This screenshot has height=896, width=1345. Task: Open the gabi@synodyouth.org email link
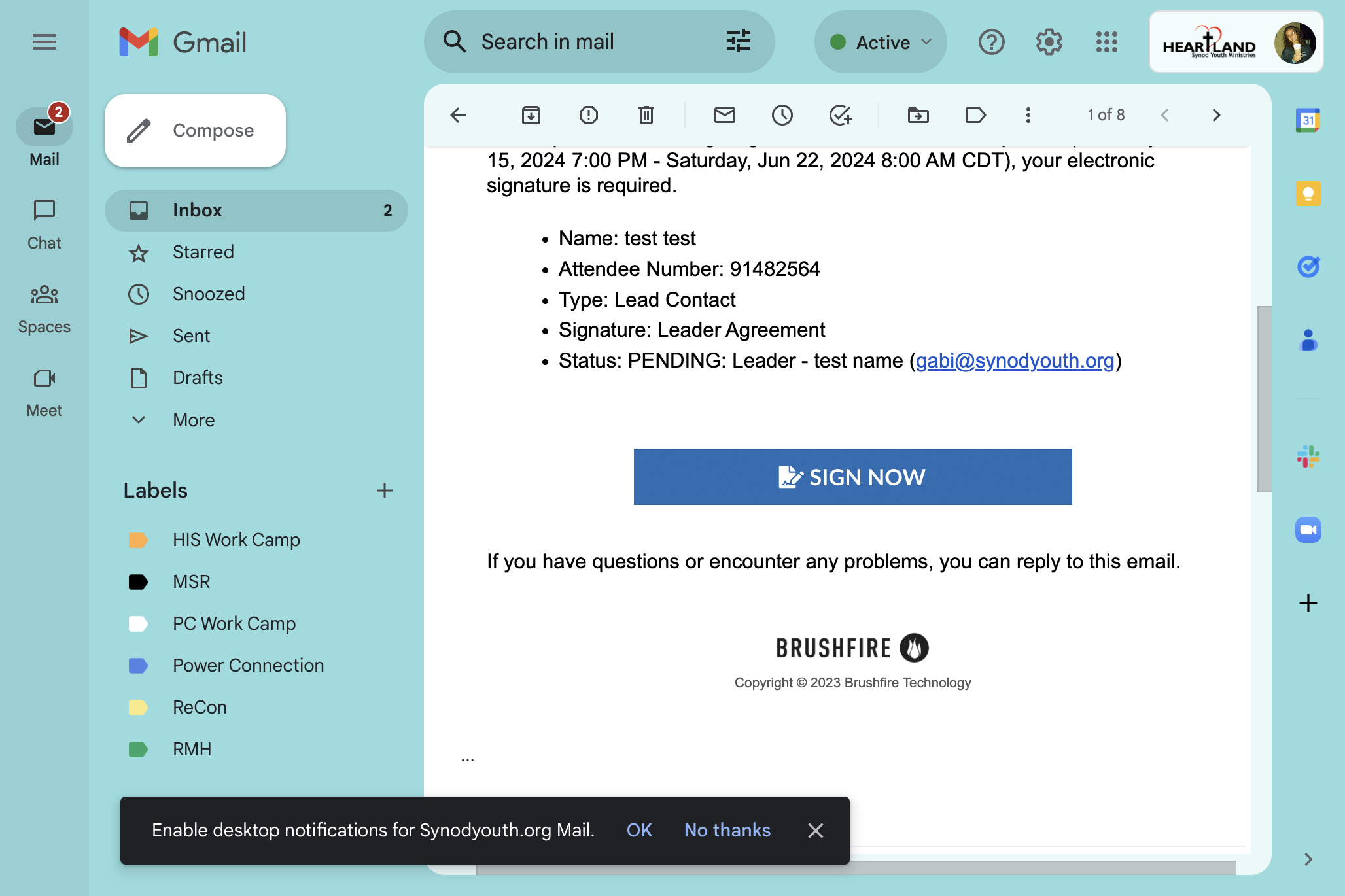1015,360
